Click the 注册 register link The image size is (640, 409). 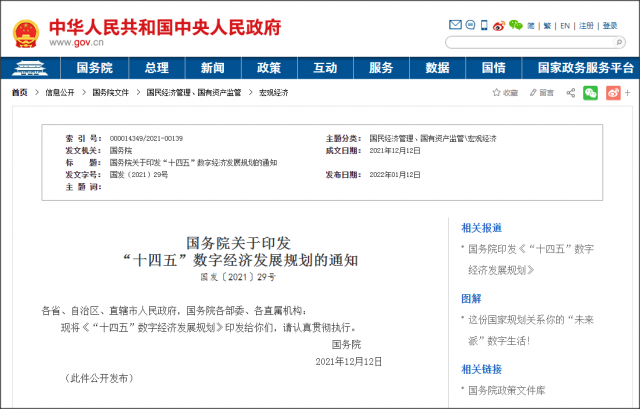click(586, 26)
